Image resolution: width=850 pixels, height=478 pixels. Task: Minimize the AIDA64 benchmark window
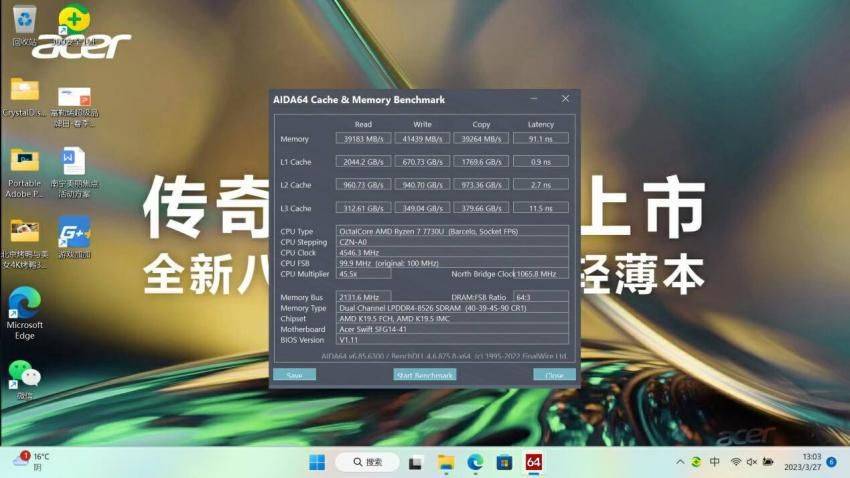(x=534, y=99)
